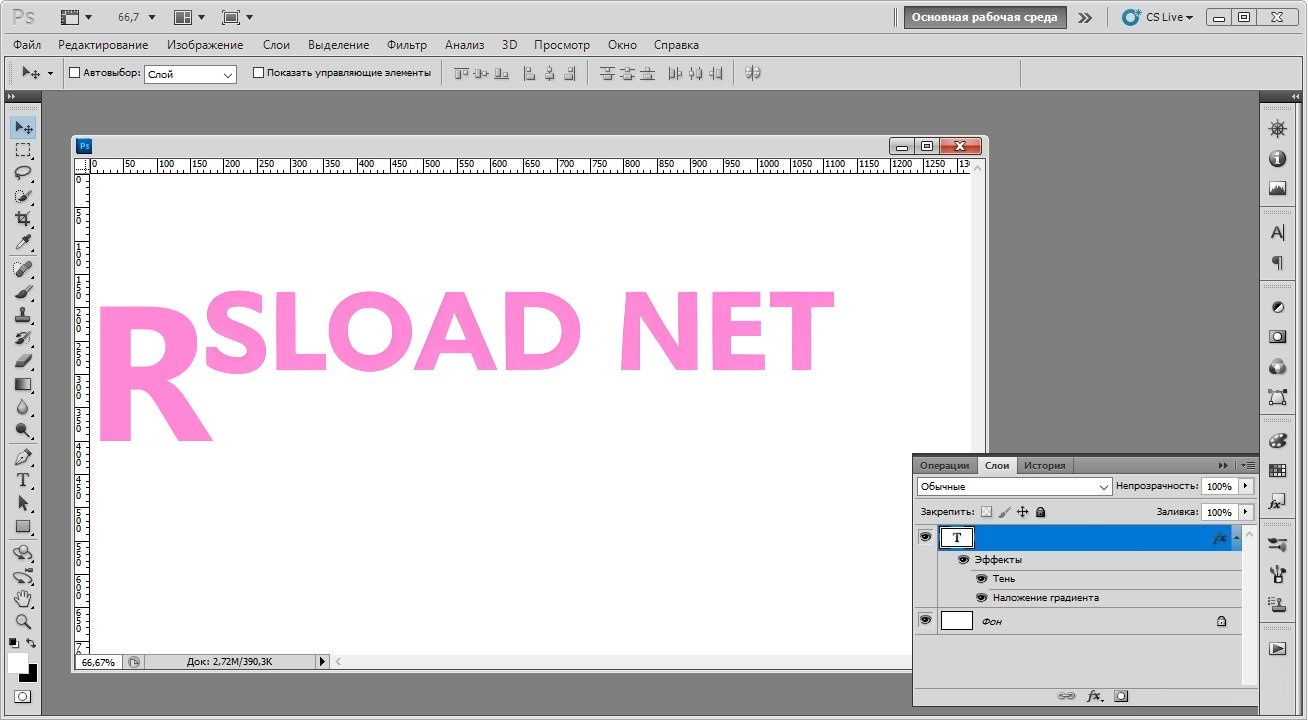This screenshot has height=720, width=1308.
Task: Select the Brush tool
Action: (23, 292)
